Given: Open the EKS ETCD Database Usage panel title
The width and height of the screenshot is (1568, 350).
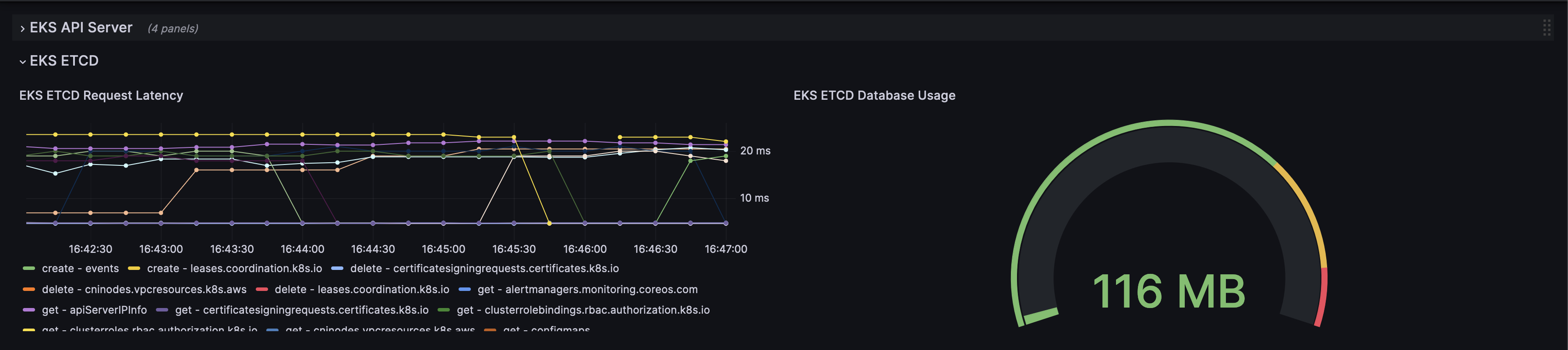Looking at the screenshot, I should click(x=874, y=95).
